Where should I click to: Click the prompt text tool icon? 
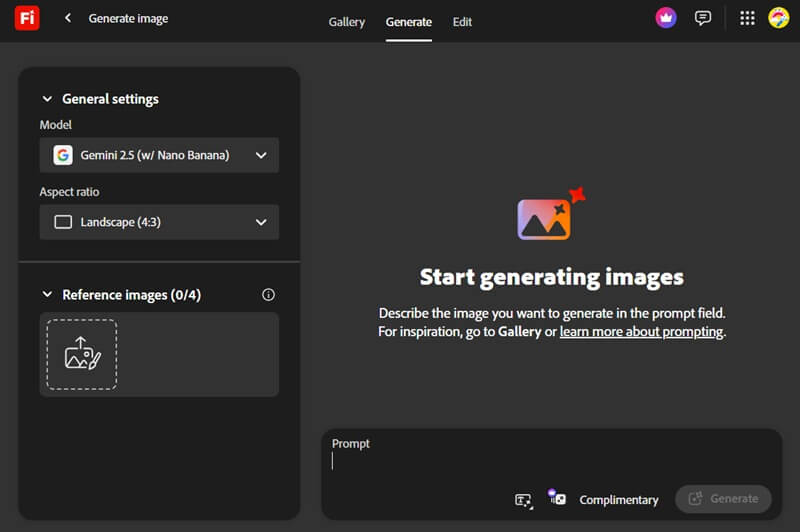[523, 500]
